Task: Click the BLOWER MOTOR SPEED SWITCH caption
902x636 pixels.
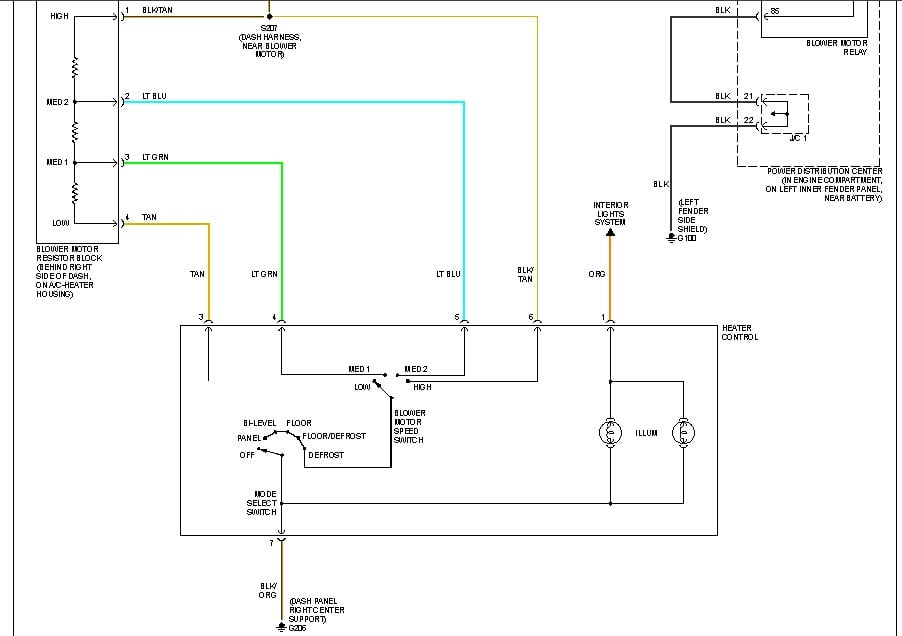Action: 409,426
